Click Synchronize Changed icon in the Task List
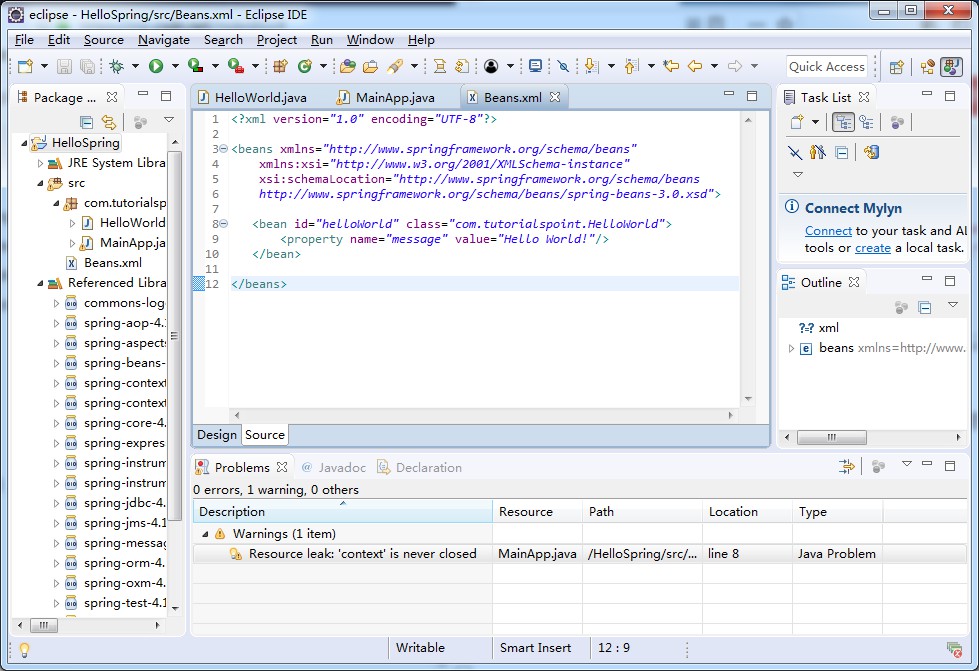 [x=871, y=152]
